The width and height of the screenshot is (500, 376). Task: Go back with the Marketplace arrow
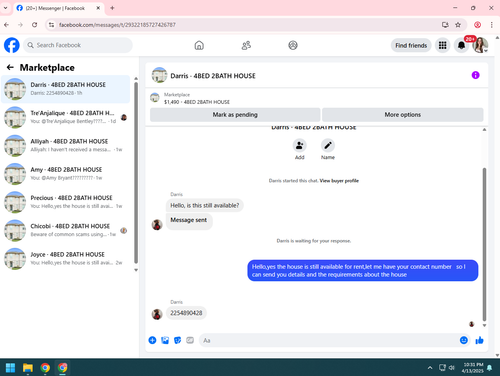(10, 67)
